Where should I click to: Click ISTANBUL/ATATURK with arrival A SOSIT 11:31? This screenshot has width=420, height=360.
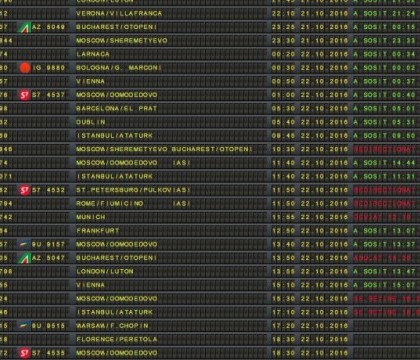click(114, 177)
